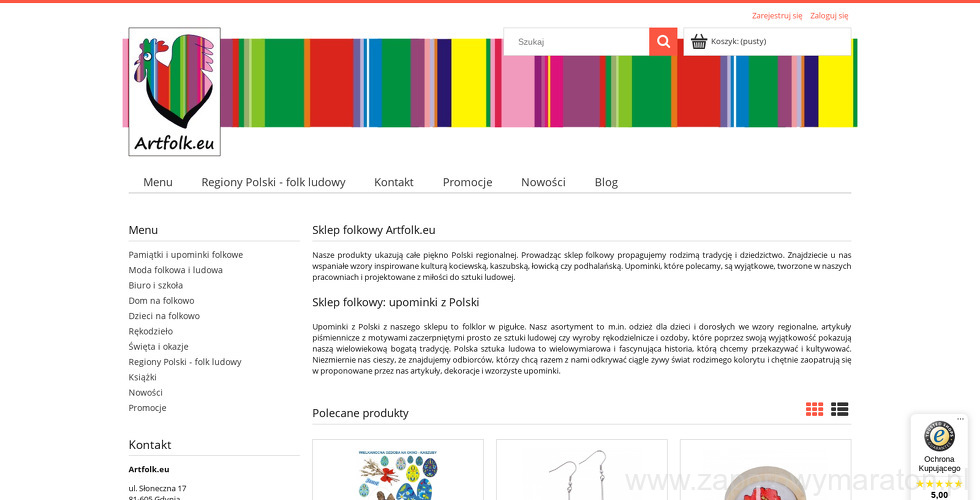The height and width of the screenshot is (500, 980).
Task: Open Moda folkowa i ludowa category
Action: tap(176, 270)
